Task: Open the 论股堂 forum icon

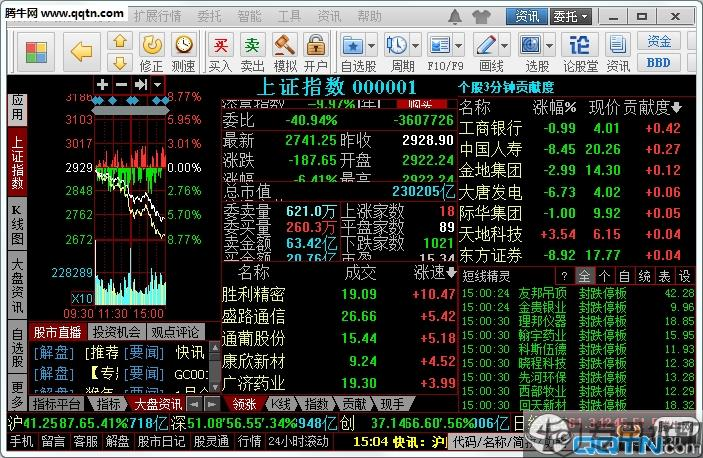Action: (580, 52)
